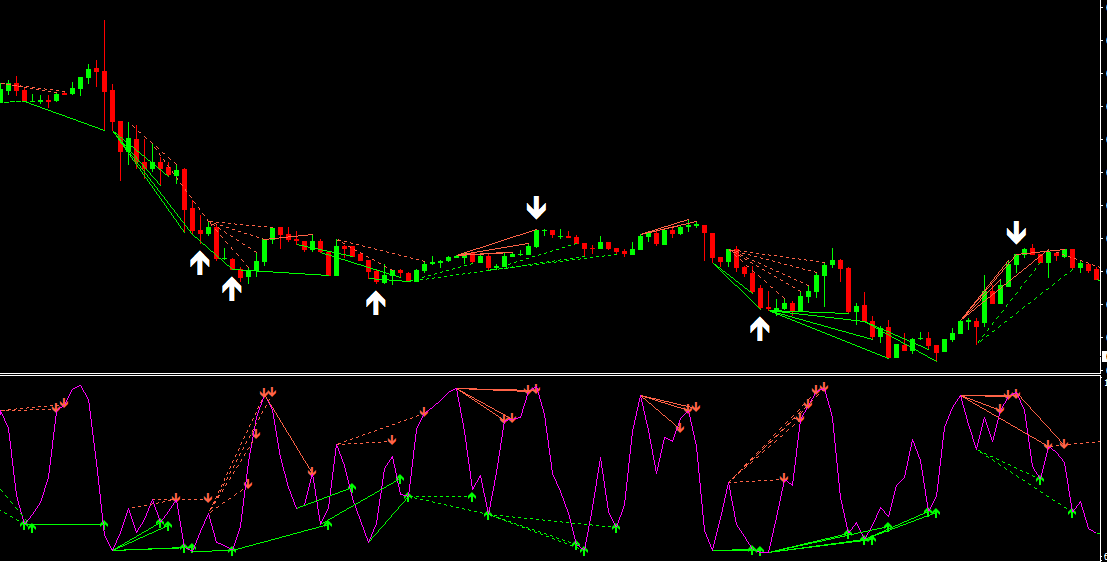
Task: Select the rightmost green arrow in oscillator panel
Action: (x=1072, y=512)
